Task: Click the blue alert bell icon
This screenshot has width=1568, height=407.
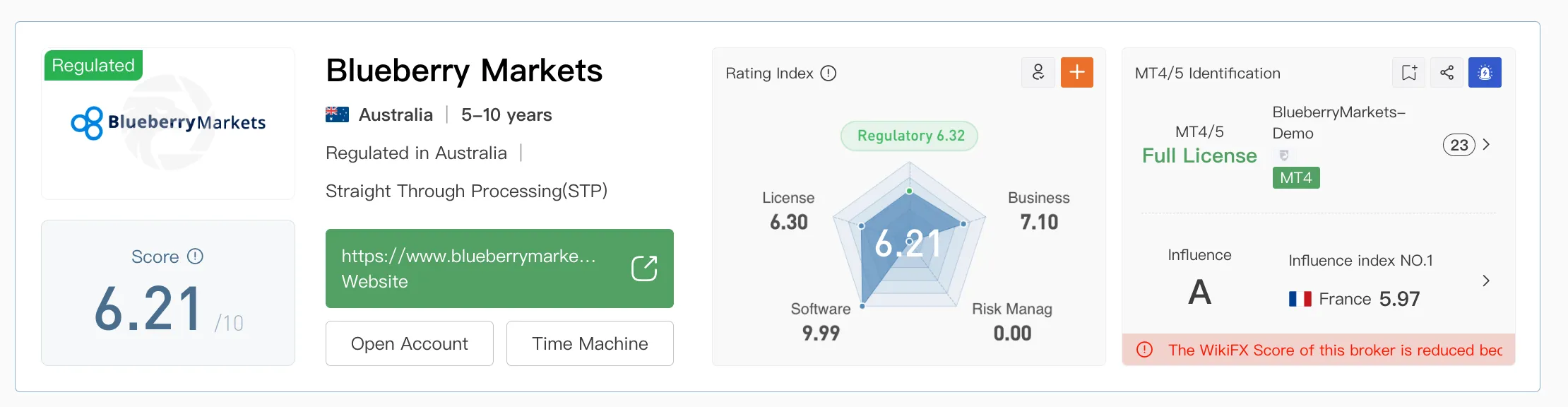Action: click(1485, 72)
